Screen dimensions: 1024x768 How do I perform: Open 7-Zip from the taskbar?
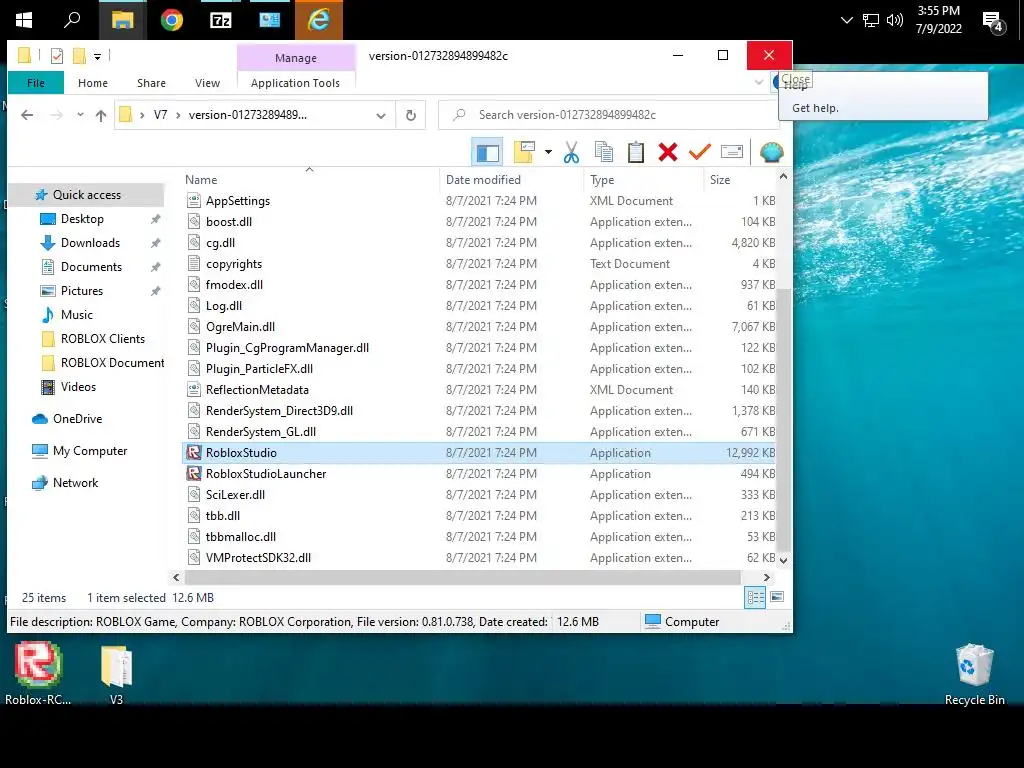click(221, 20)
